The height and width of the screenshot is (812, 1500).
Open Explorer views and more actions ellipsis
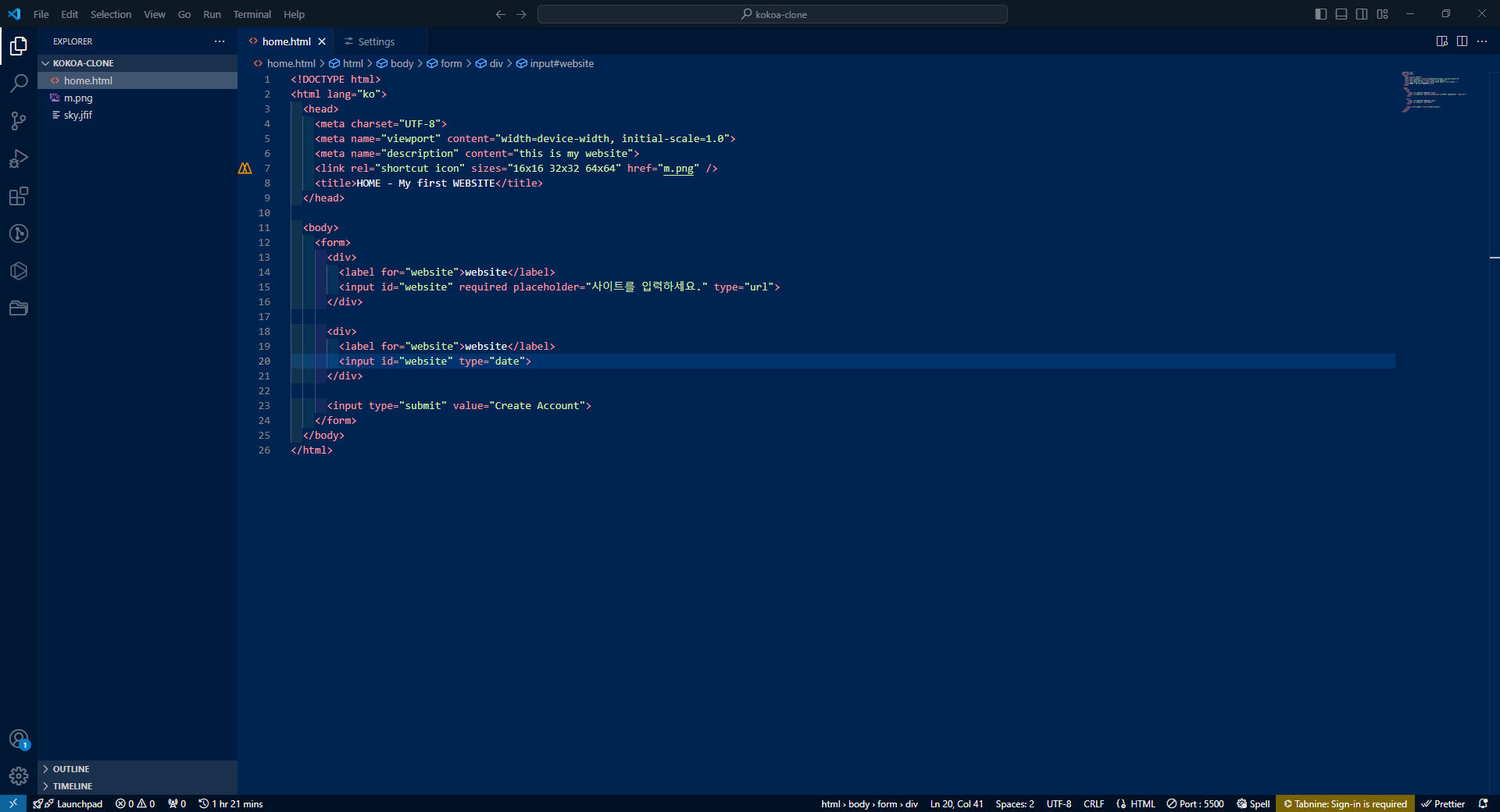(x=220, y=41)
